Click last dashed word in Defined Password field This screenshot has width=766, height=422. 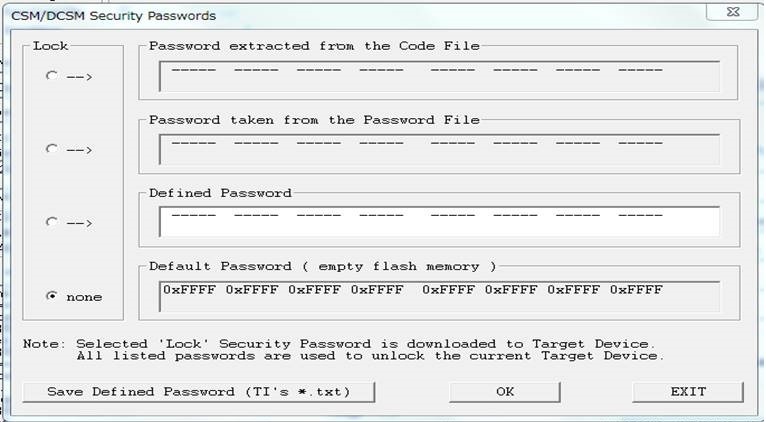(640, 216)
